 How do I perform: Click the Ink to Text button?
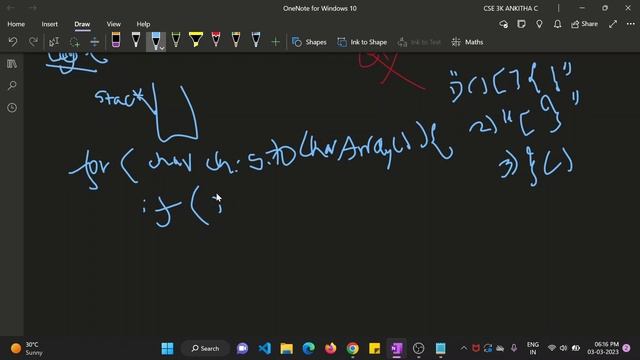pyautogui.click(x=419, y=42)
